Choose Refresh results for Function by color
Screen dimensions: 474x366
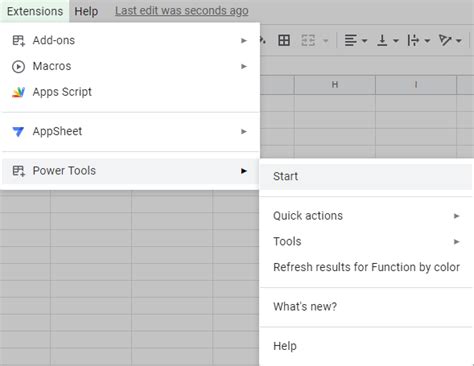click(366, 267)
